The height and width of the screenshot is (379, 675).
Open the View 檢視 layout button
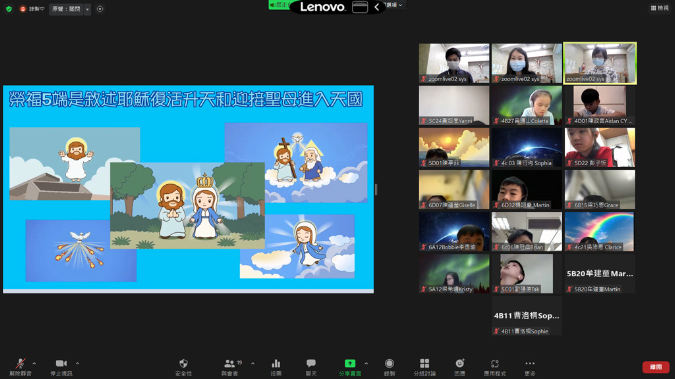660,8
